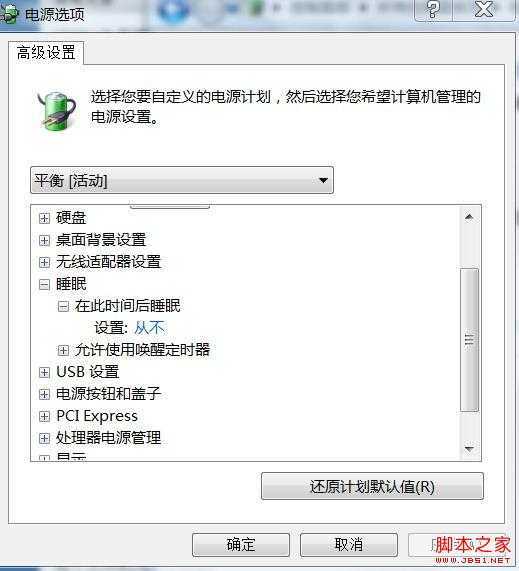Confirm with the 确定 button
Viewport: 519px width, 571px height.
(x=241, y=545)
